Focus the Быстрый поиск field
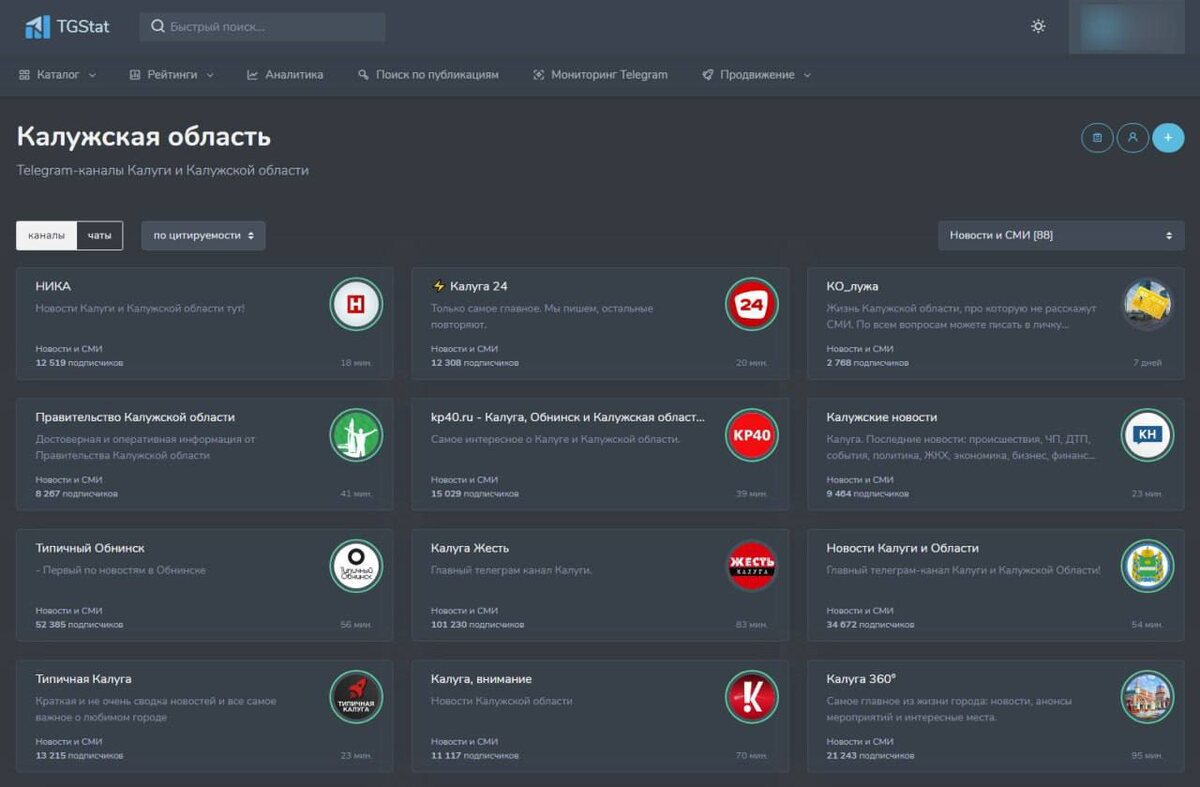Image resolution: width=1200 pixels, height=787 pixels. 262,27
